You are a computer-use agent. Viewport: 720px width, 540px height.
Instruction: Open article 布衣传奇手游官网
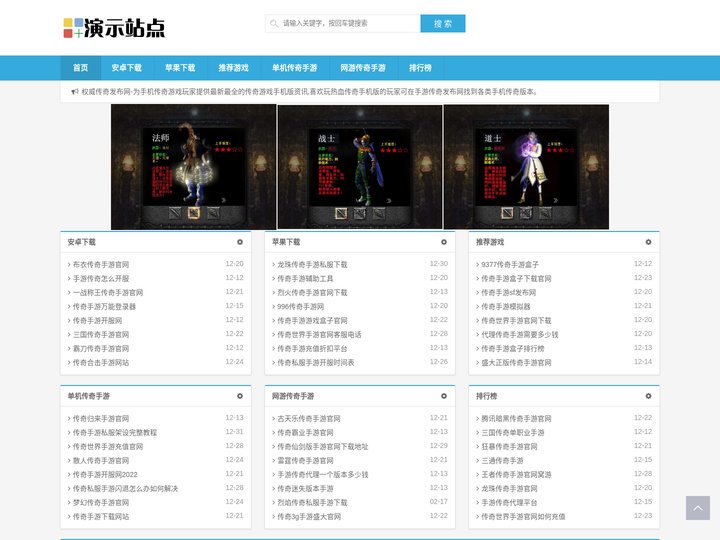pos(101,264)
